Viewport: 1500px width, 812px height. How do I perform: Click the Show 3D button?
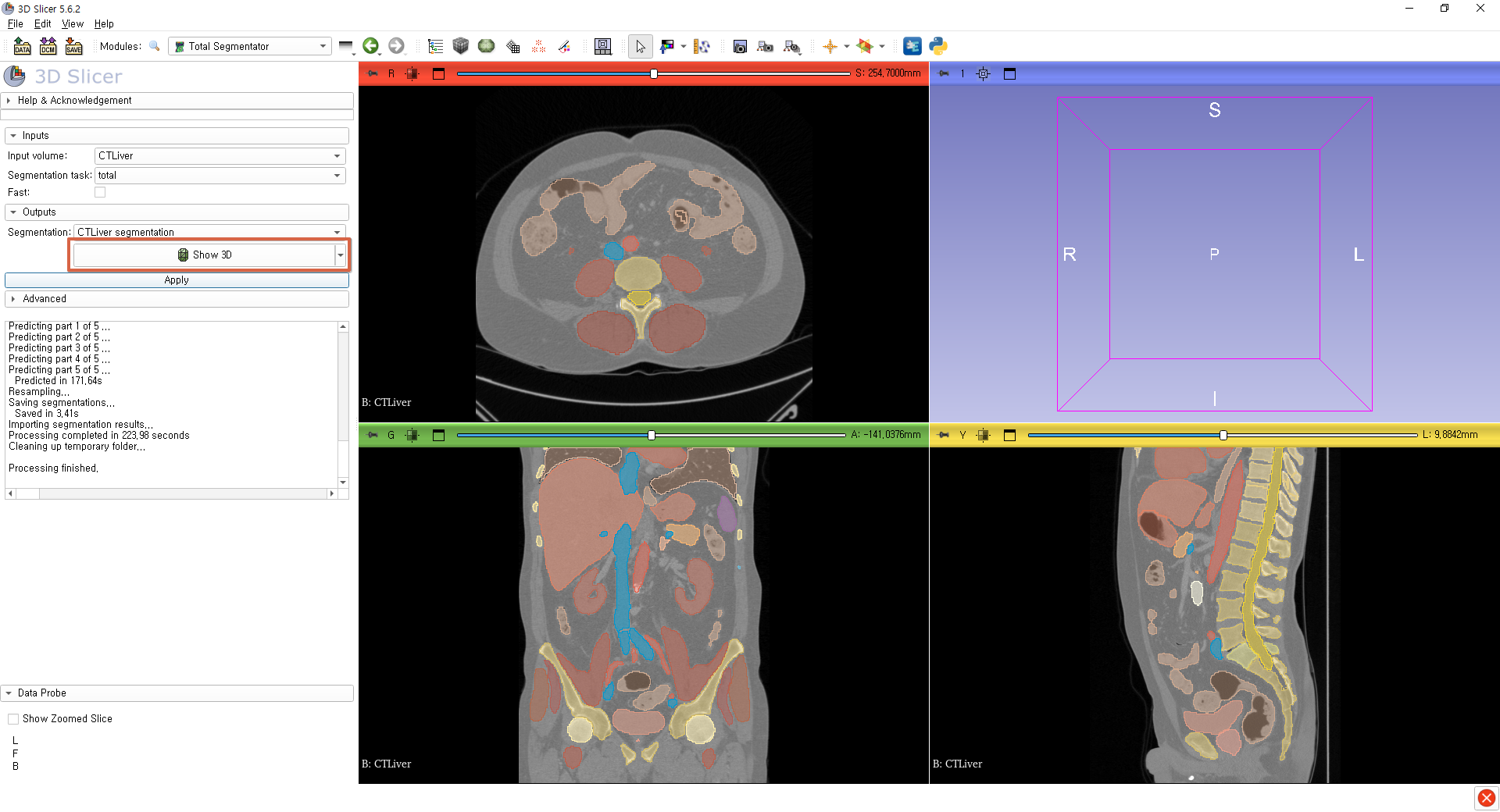205,255
